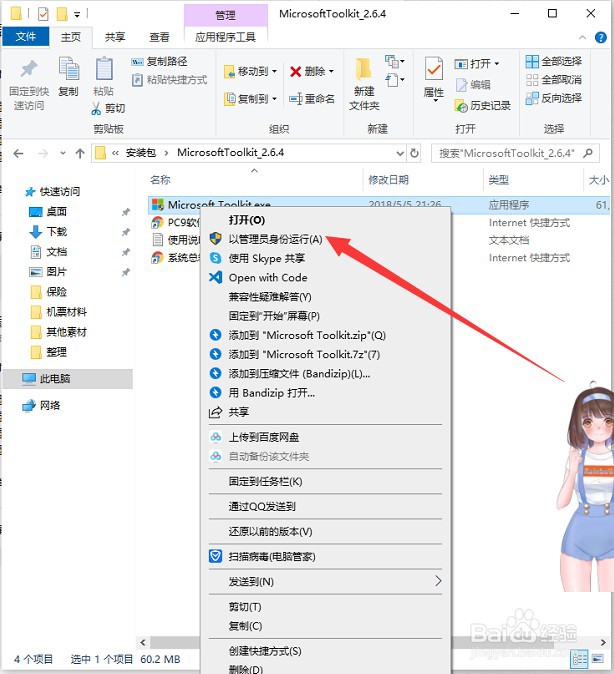Collapse the ribbon with chevron
The height and width of the screenshot is (674, 614).
point(583,37)
